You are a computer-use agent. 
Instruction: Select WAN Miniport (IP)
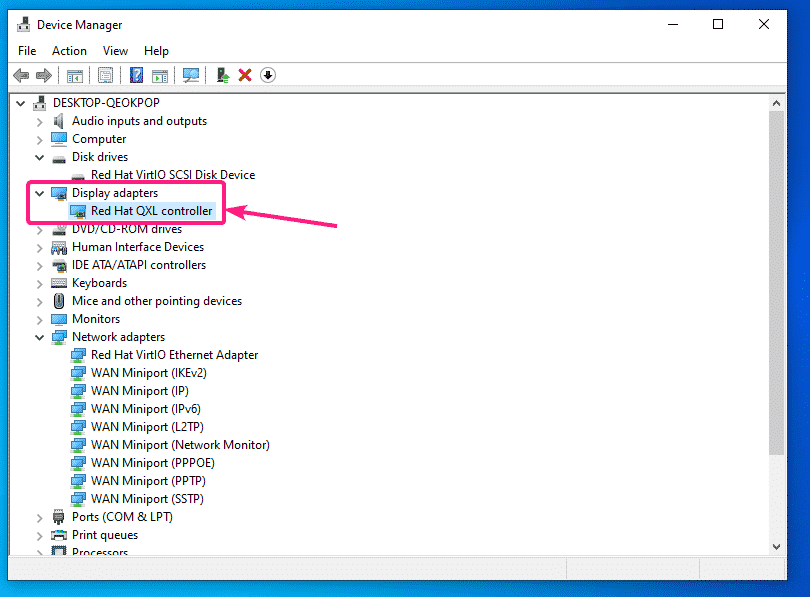pyautogui.click(x=139, y=391)
